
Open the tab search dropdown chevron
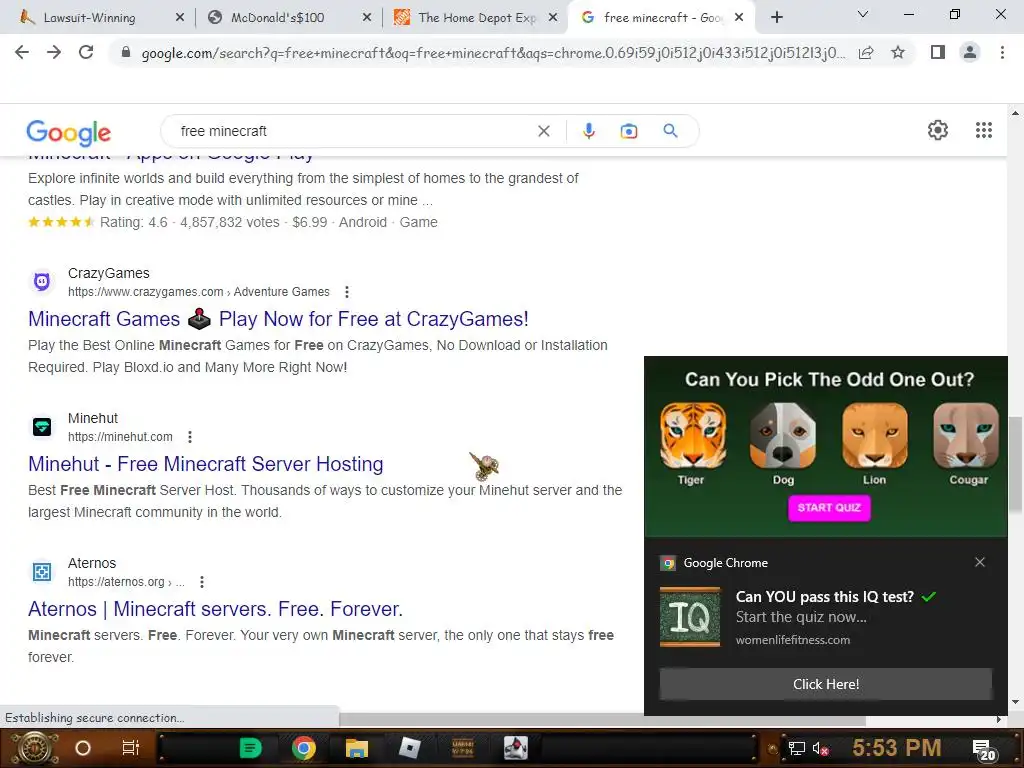(x=863, y=14)
